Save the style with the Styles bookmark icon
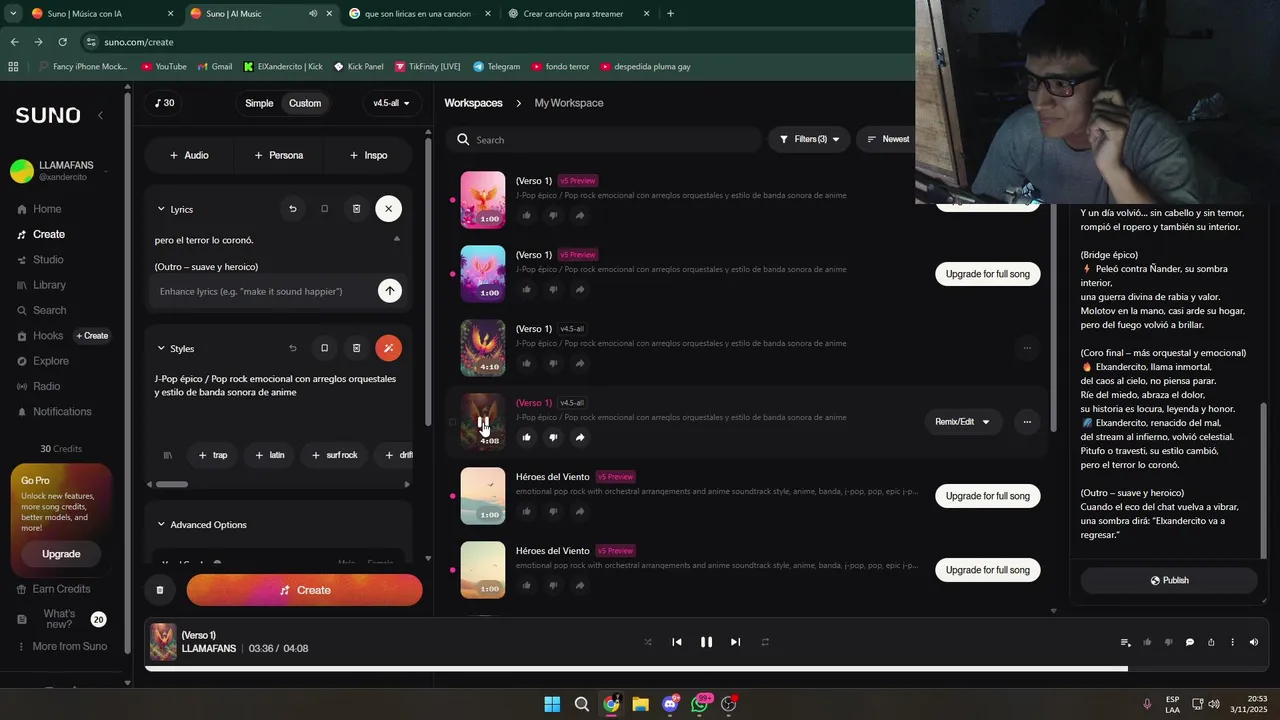This screenshot has height=720, width=1280. [324, 348]
